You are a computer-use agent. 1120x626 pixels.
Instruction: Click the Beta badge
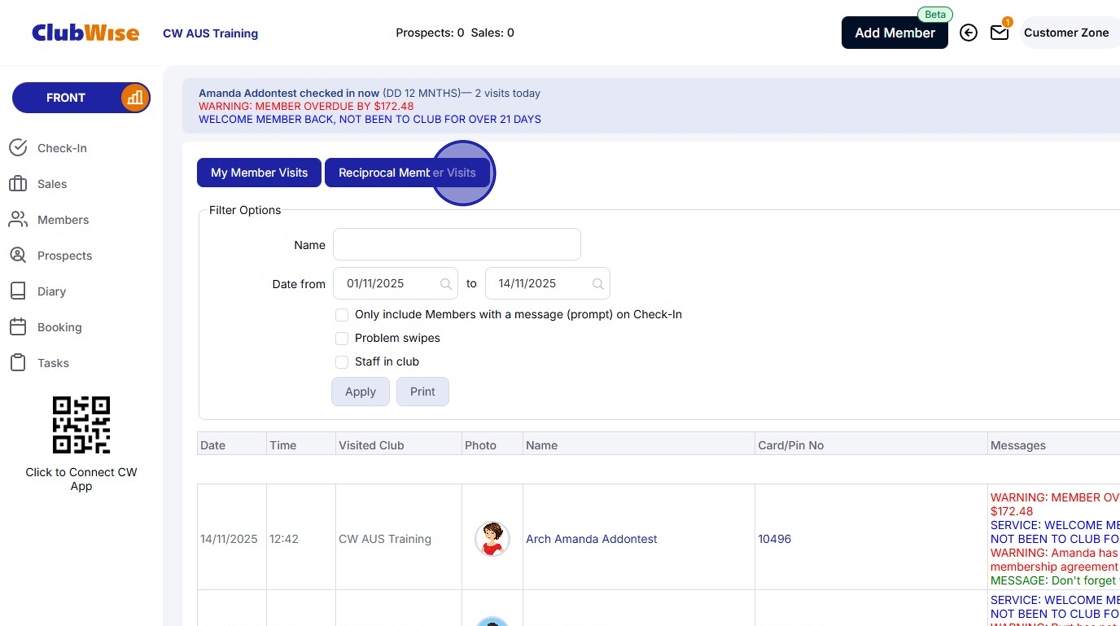(x=935, y=14)
